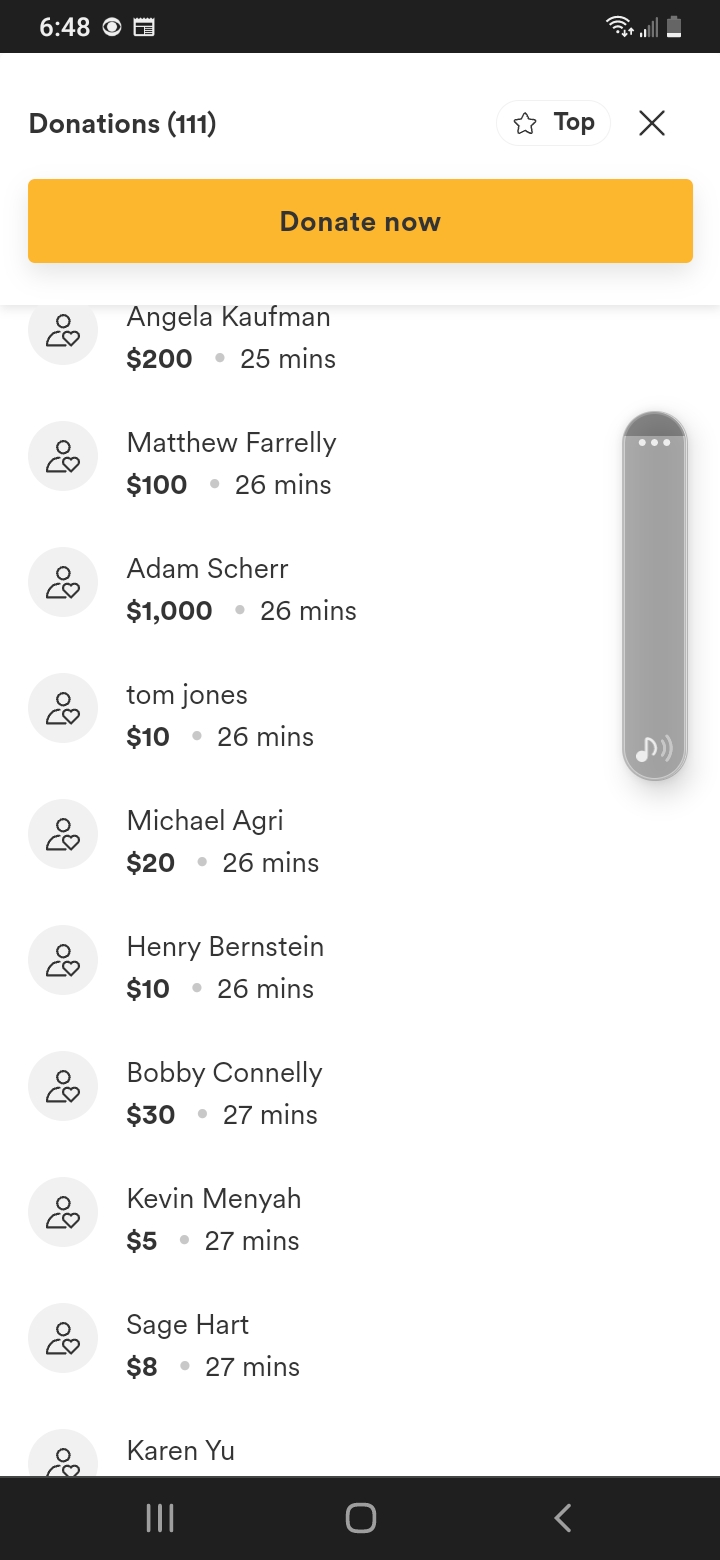Select the Adam Scherr $1,000 donation entry
The height and width of the screenshot is (1560, 720).
click(241, 590)
